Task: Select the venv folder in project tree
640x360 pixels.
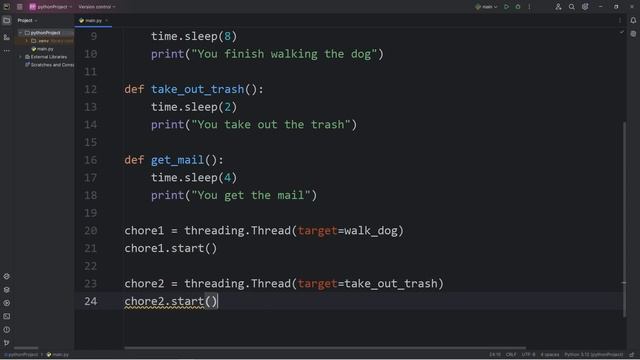Action: [x=44, y=41]
